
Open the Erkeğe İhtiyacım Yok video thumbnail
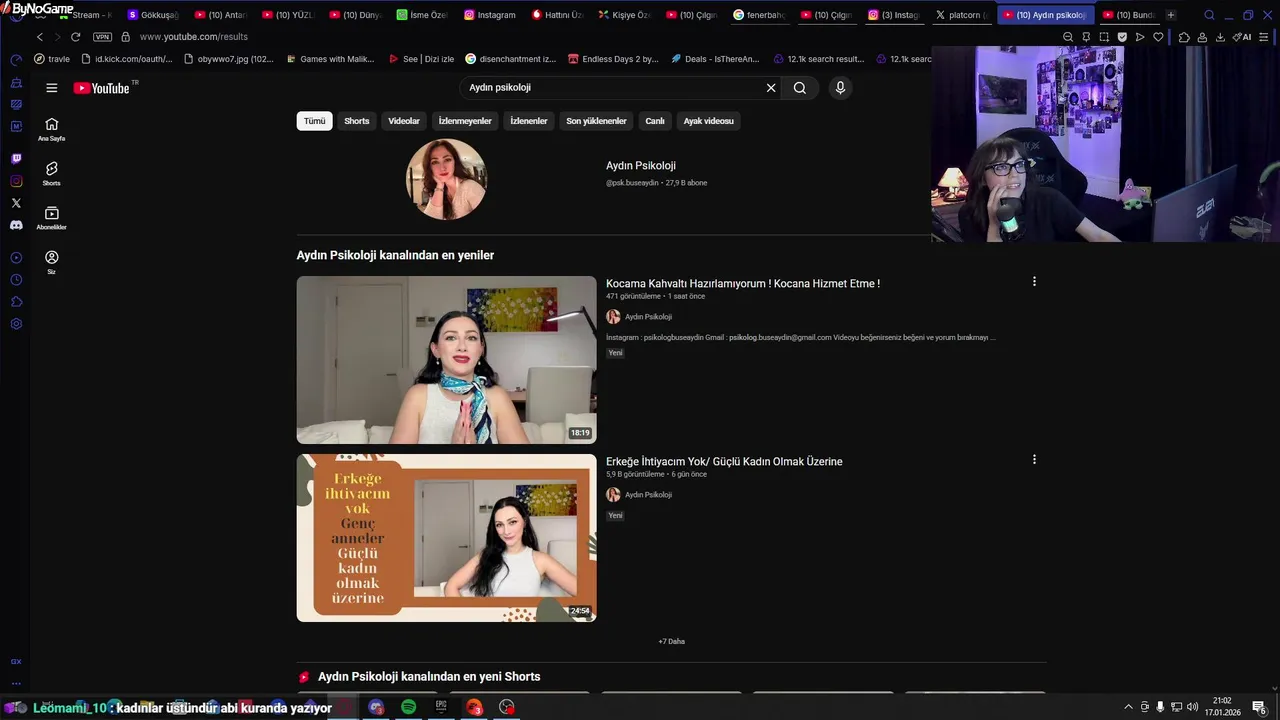point(446,538)
